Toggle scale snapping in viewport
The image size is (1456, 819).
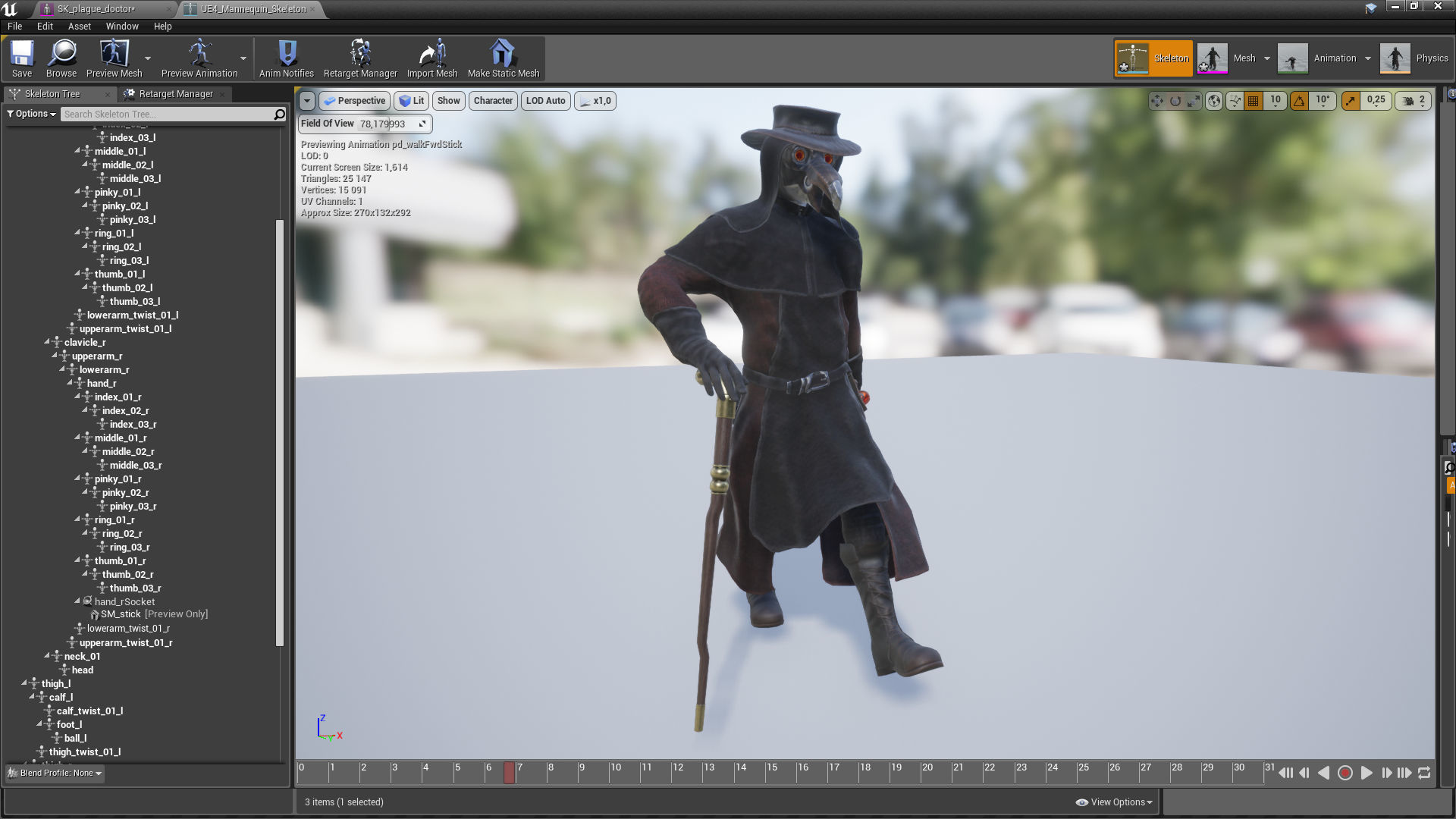click(x=1351, y=101)
